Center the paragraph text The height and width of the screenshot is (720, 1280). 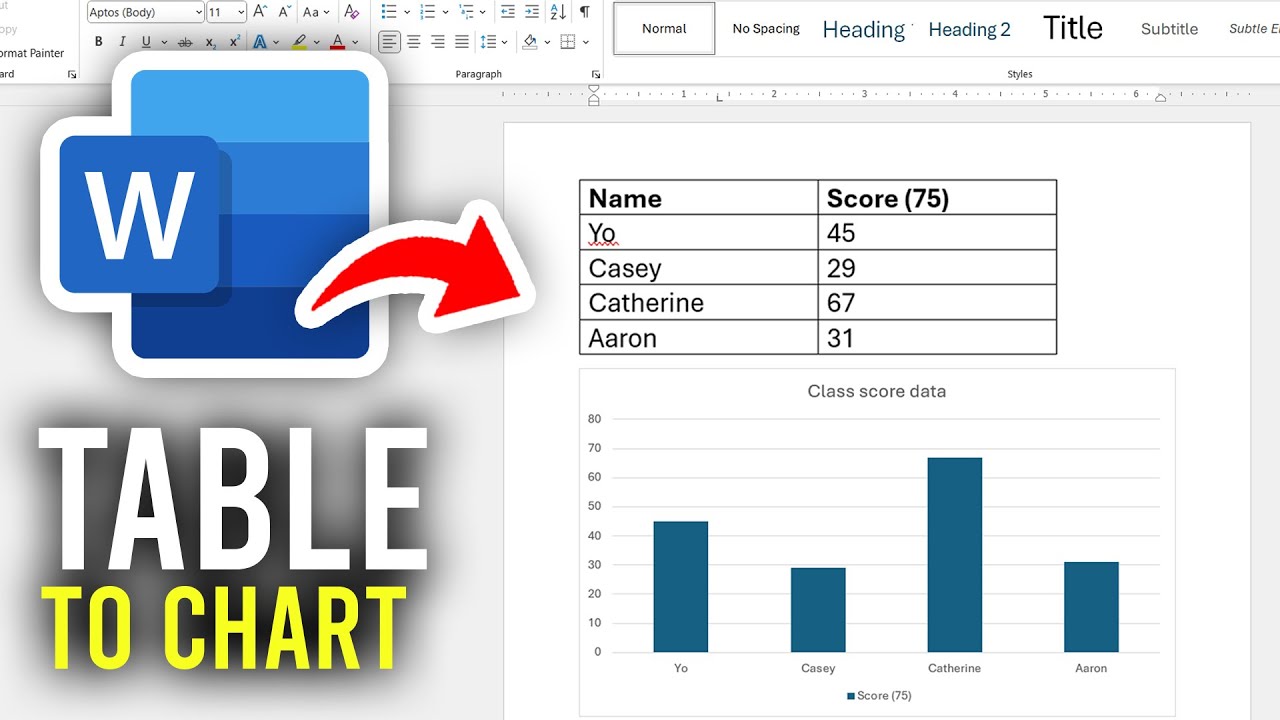pyautogui.click(x=413, y=42)
